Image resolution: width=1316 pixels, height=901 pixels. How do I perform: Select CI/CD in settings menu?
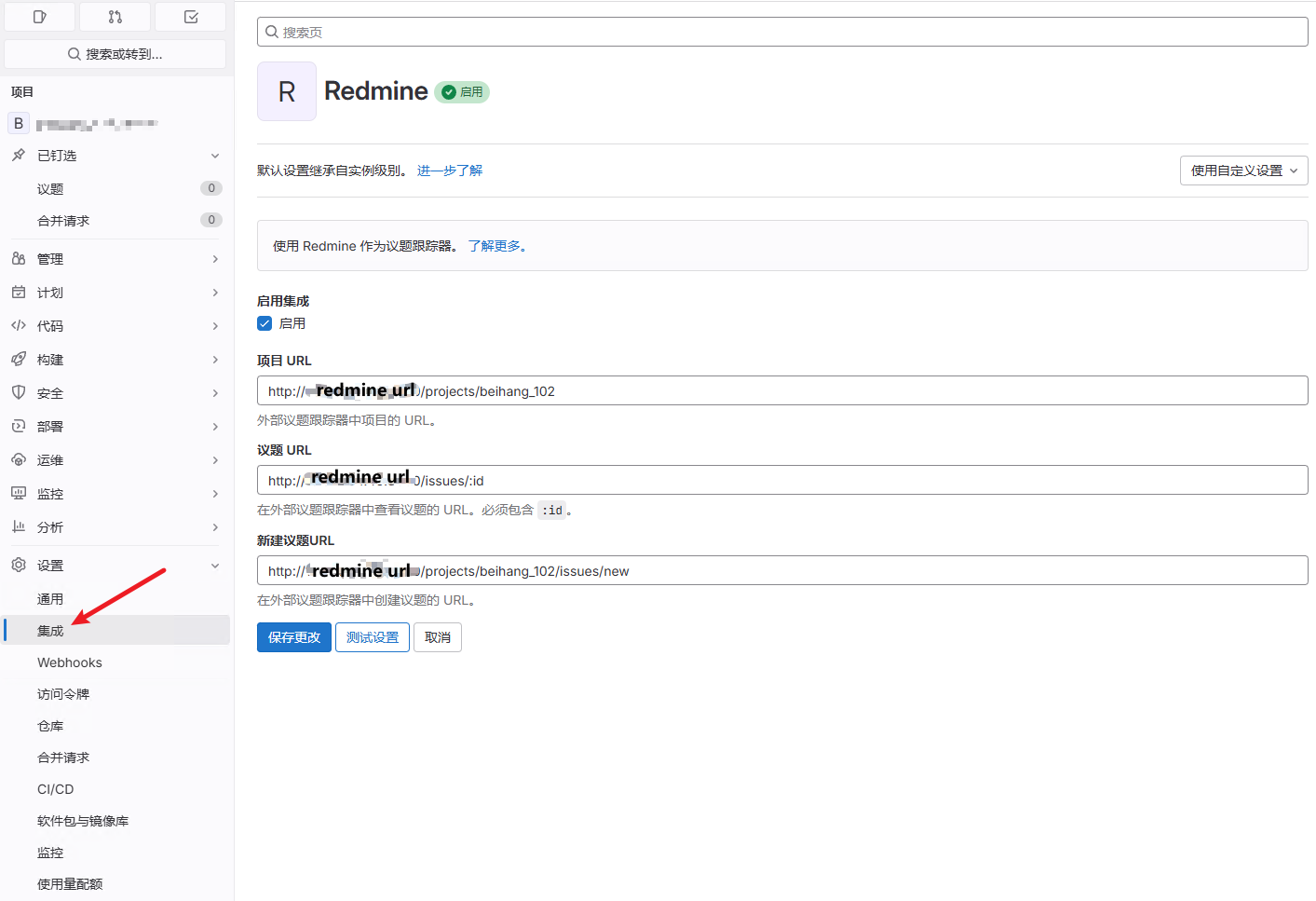tap(56, 789)
